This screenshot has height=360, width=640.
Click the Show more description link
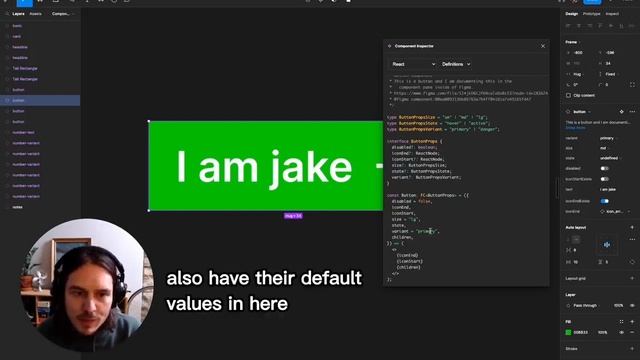575,128
